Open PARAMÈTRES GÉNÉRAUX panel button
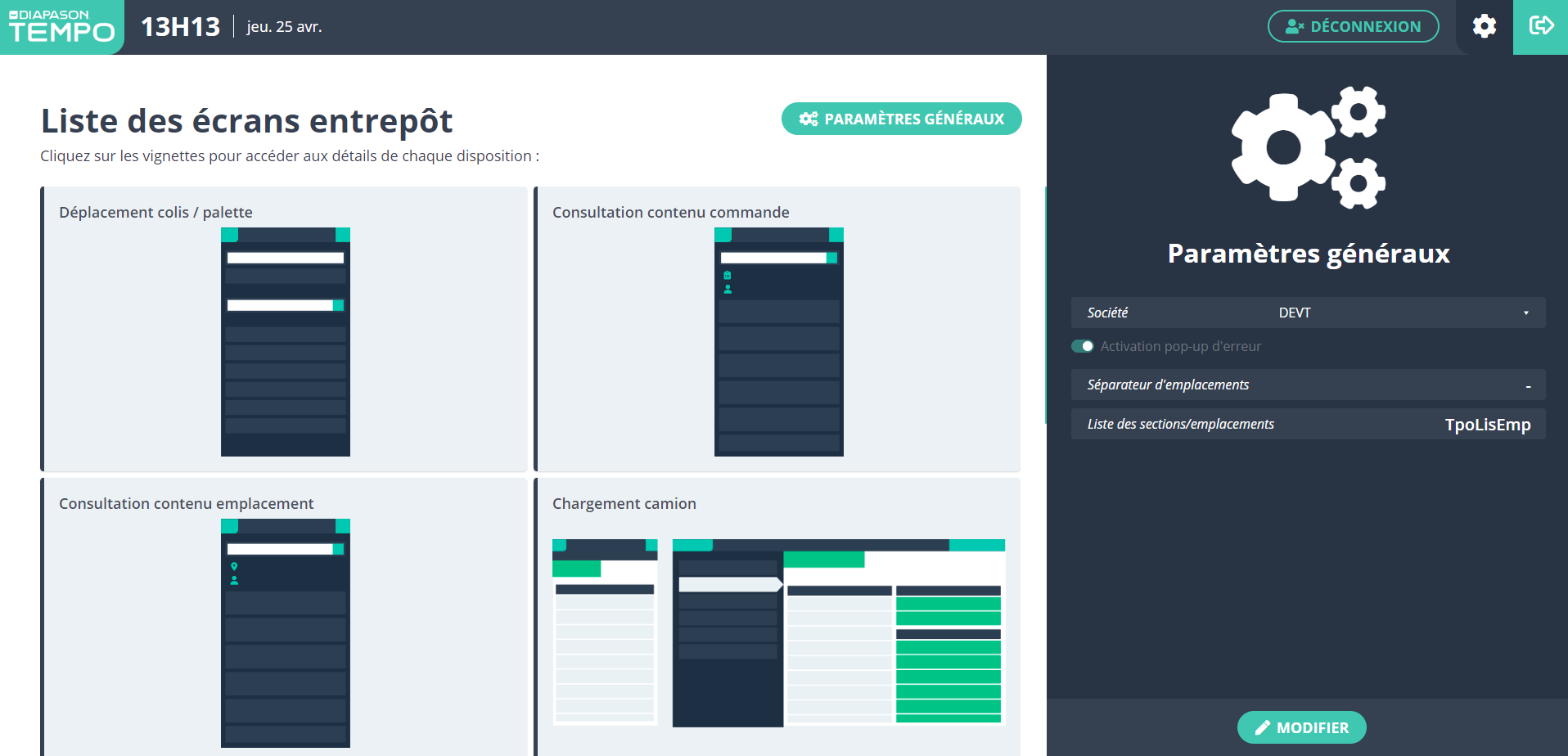The image size is (1568, 756). click(901, 119)
